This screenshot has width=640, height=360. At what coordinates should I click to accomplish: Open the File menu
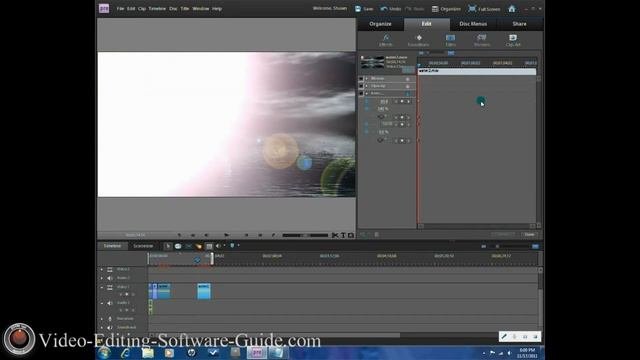pyautogui.click(x=120, y=9)
